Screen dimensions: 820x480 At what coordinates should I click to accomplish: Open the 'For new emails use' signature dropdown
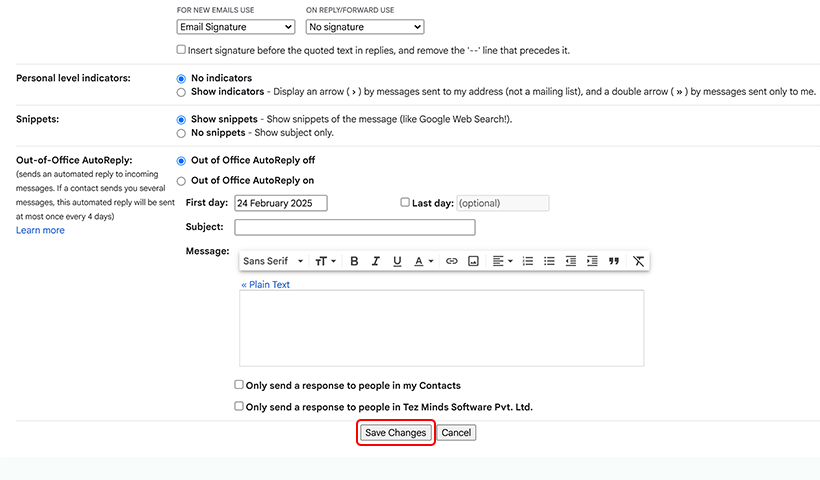point(236,27)
